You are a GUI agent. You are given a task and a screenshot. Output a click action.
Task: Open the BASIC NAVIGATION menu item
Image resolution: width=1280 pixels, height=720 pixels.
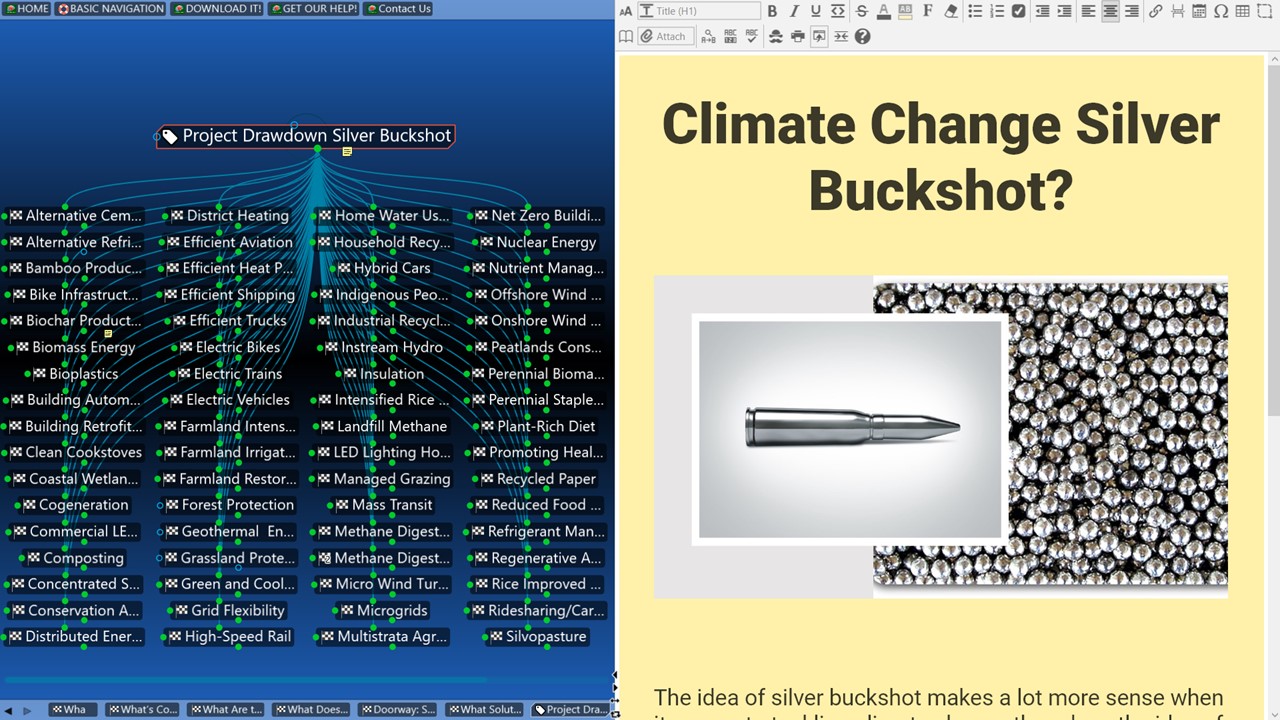click(110, 9)
